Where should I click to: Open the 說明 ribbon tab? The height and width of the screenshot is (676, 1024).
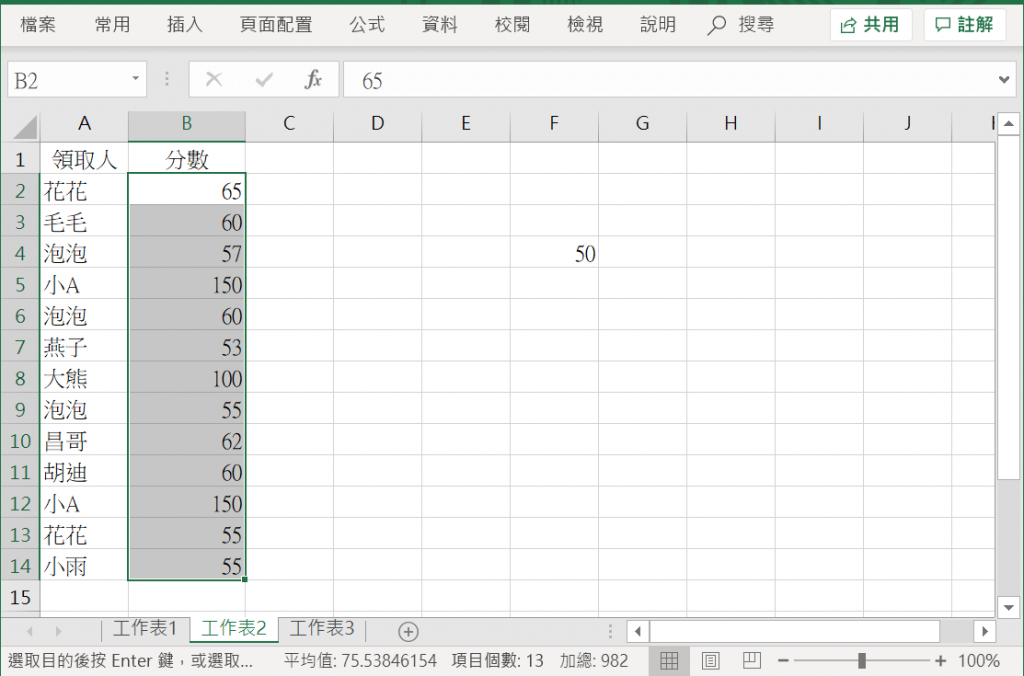click(658, 25)
